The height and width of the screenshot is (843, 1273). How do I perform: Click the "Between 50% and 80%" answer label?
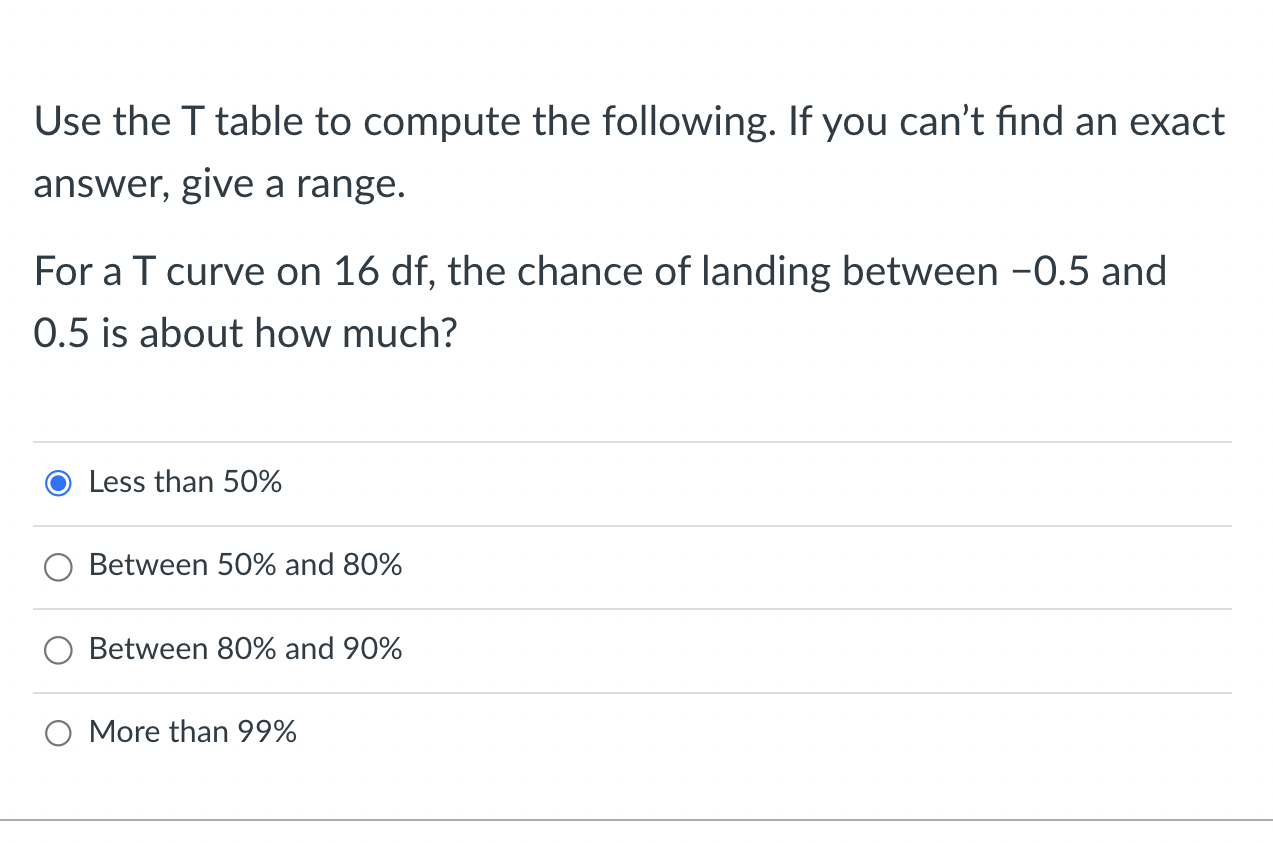245,566
